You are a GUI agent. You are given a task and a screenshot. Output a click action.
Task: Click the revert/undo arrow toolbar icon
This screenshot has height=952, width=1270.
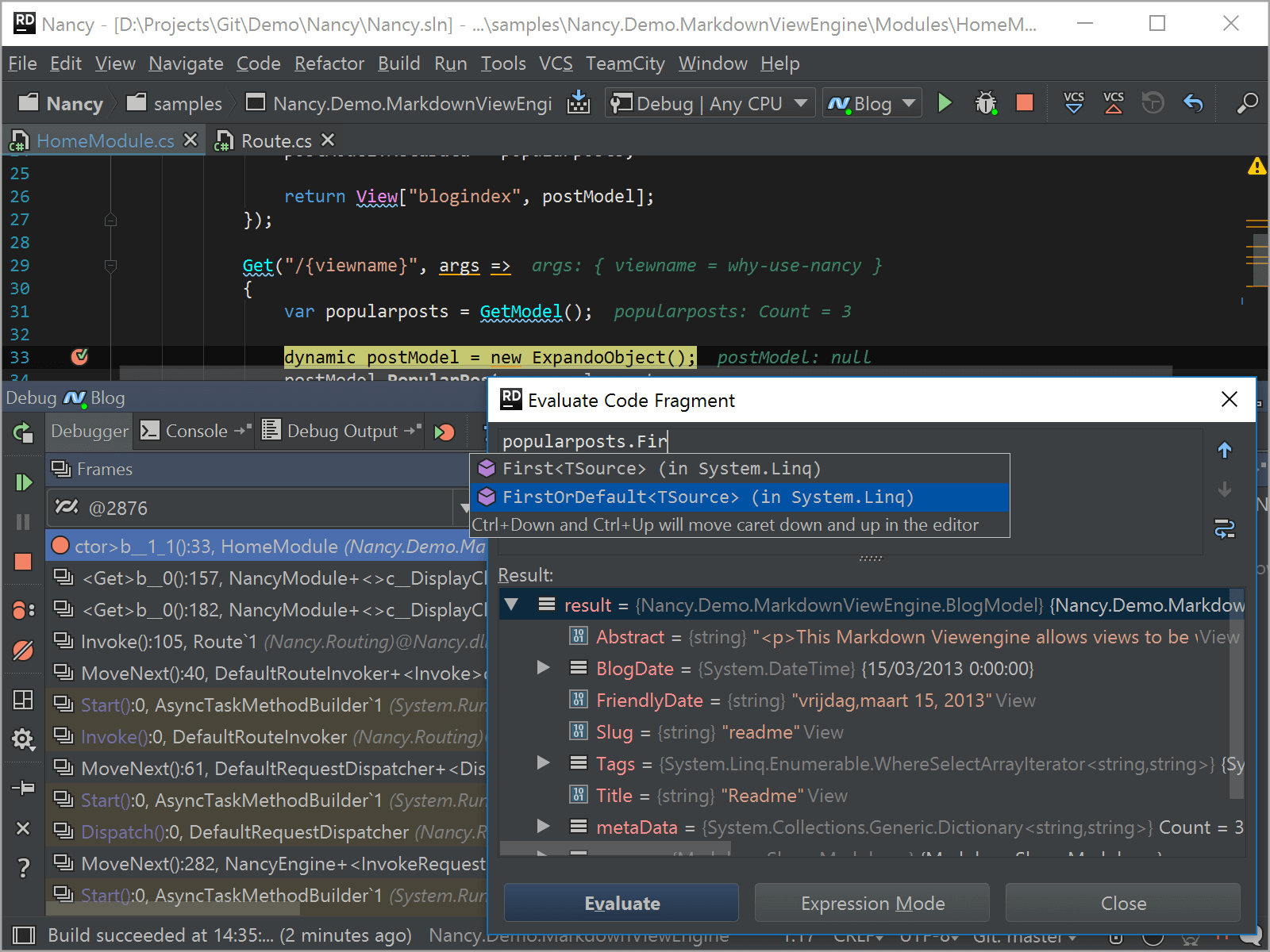click(1193, 103)
